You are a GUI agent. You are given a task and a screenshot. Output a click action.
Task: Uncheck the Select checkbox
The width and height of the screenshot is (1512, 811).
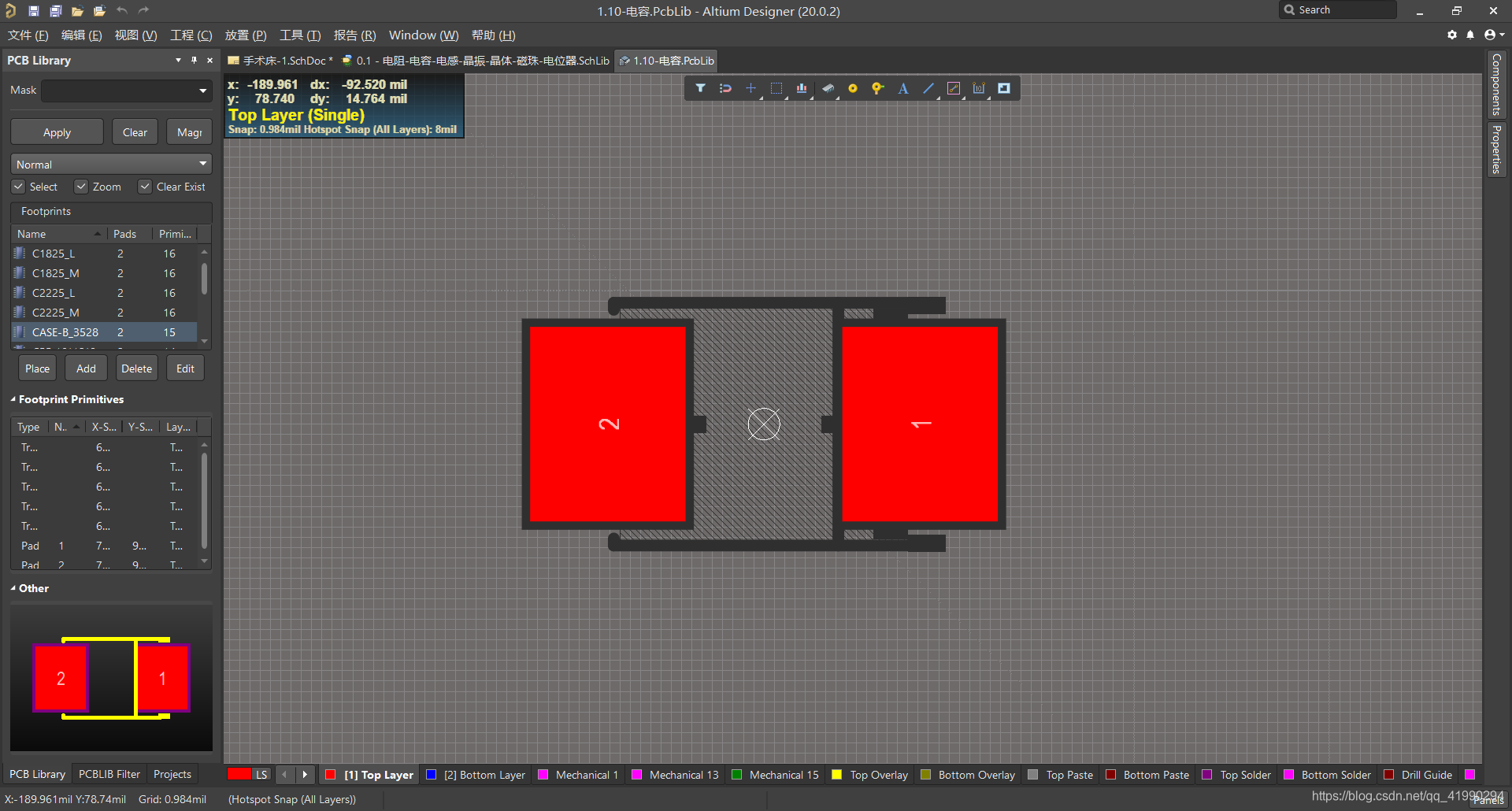pos(19,187)
